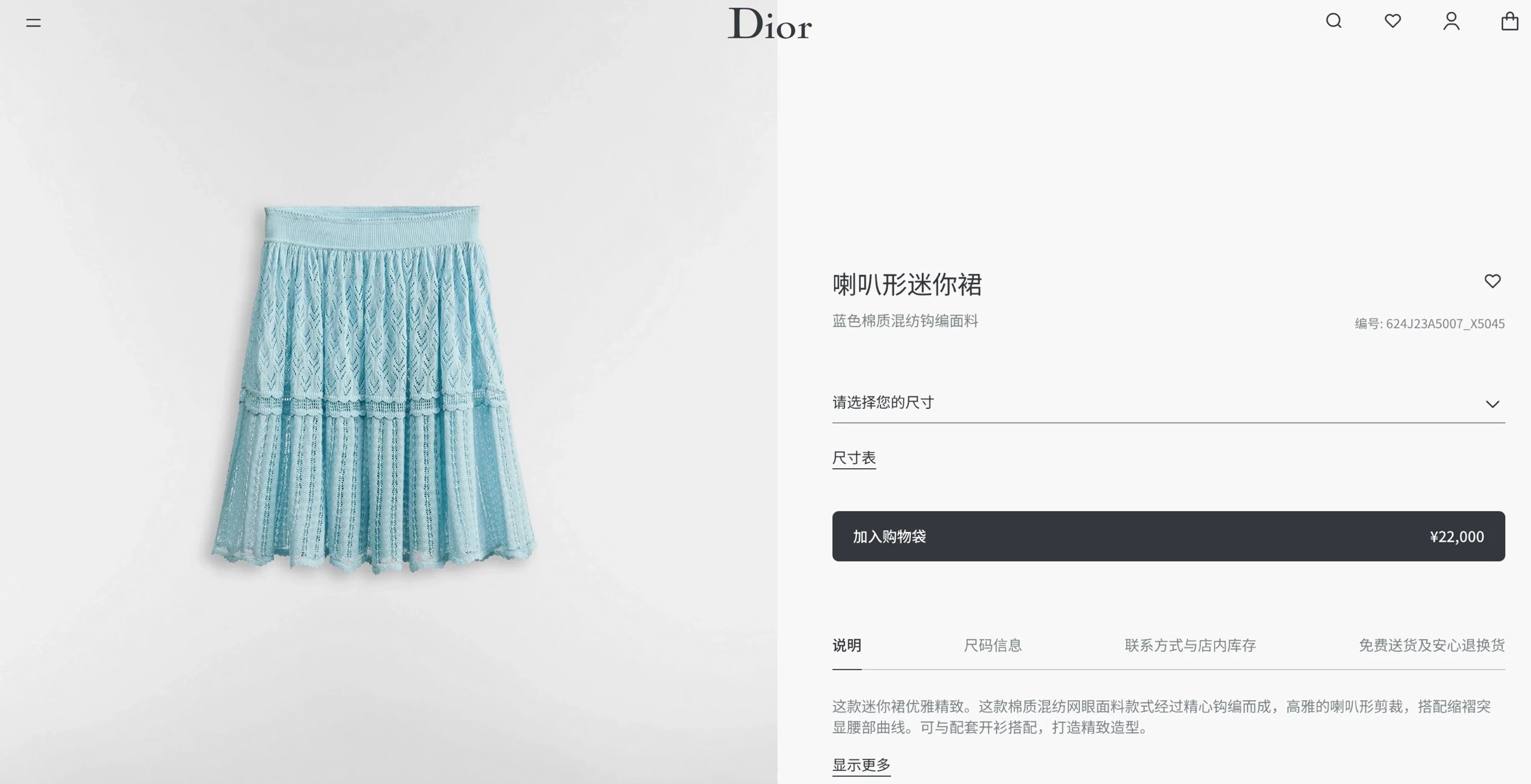Click the ¥22,000 price on button
The height and width of the screenshot is (784, 1531).
[1457, 536]
